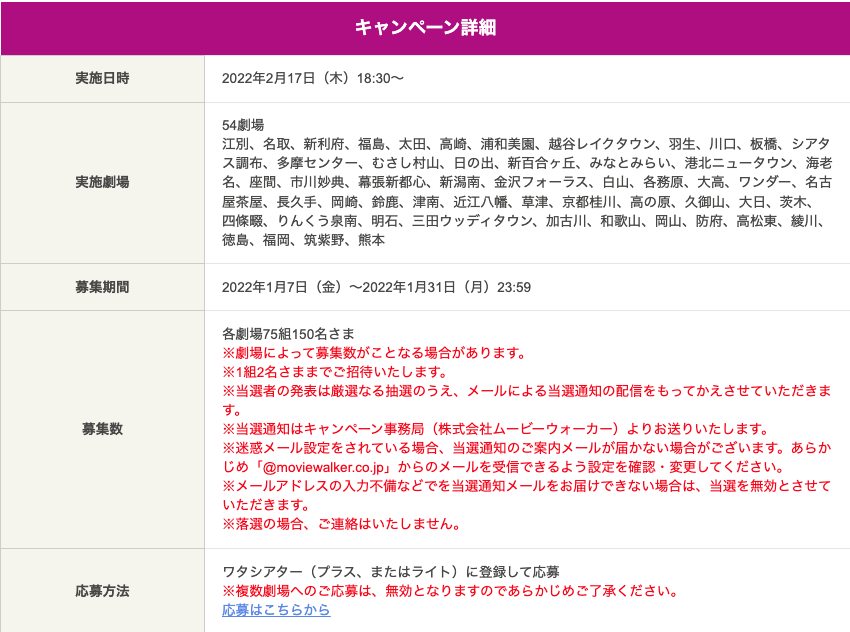Select the 実施日時 row label
The width and height of the screenshot is (850, 632).
tap(102, 78)
